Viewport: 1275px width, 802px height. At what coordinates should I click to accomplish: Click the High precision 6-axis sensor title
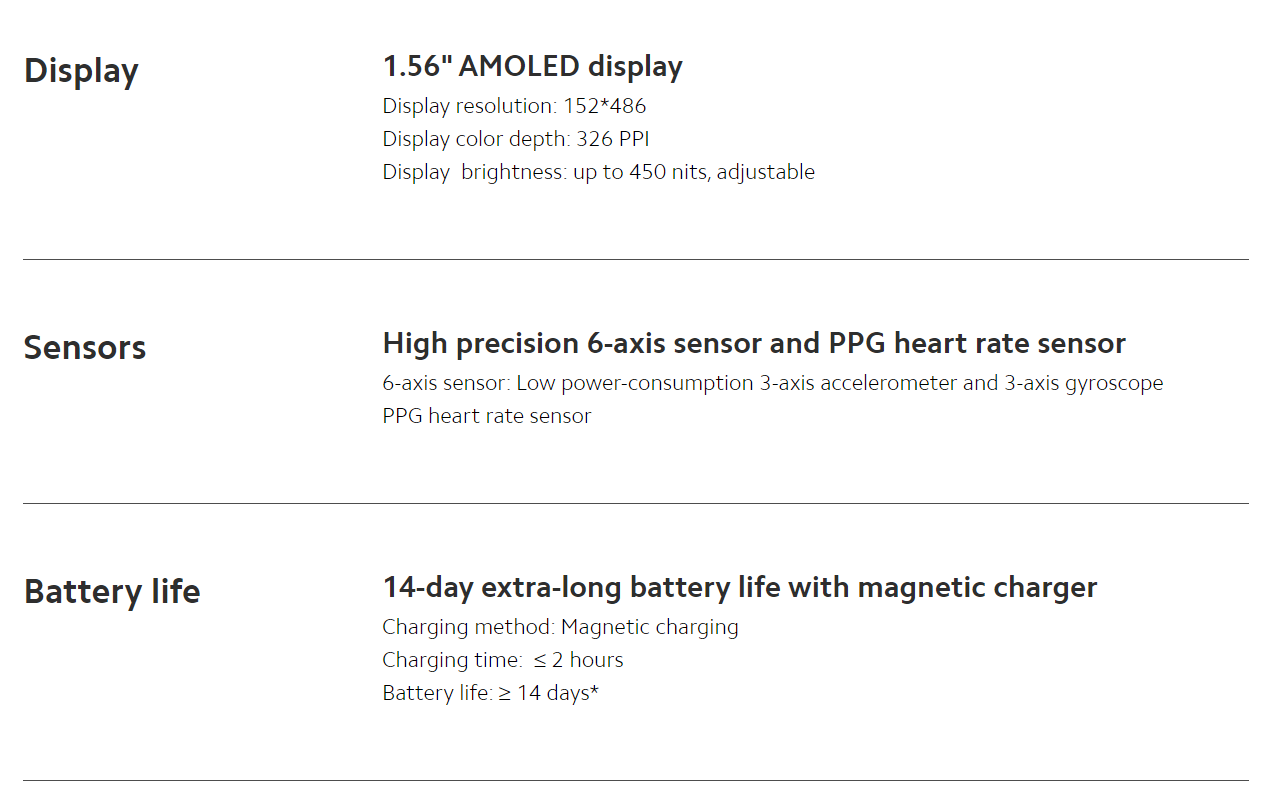pos(754,344)
